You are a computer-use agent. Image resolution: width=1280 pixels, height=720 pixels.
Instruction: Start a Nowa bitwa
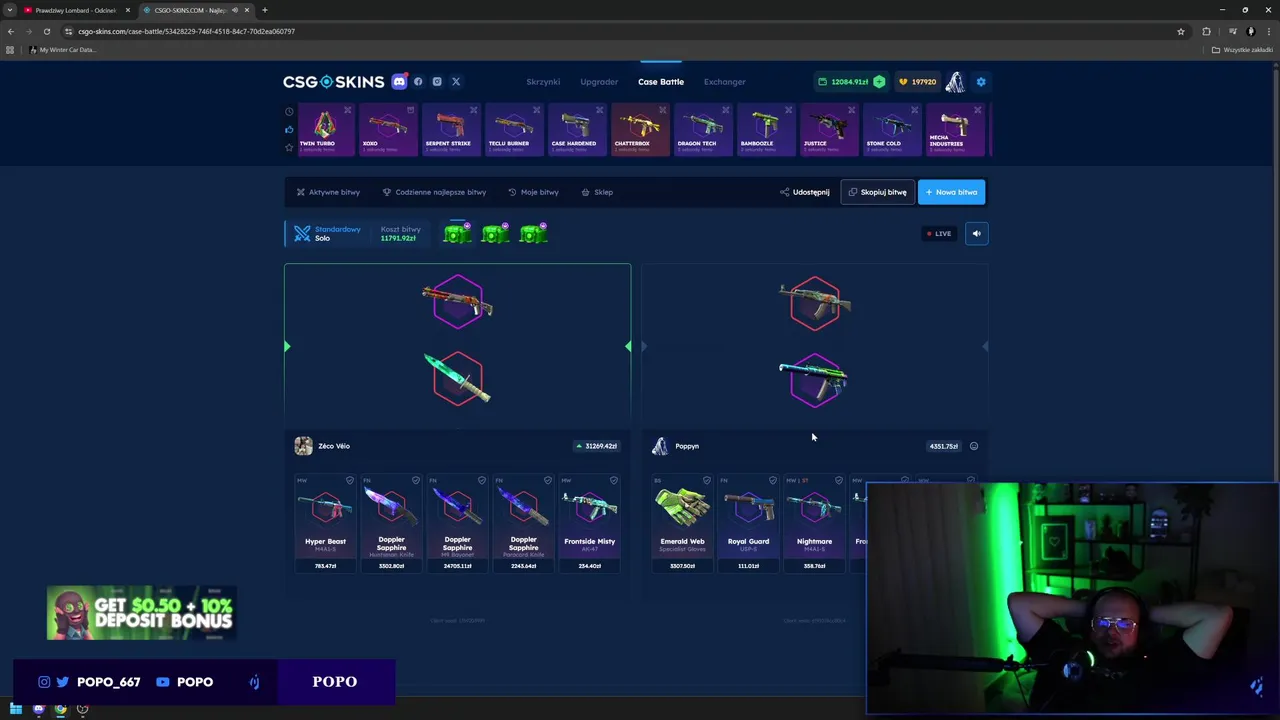tap(952, 192)
